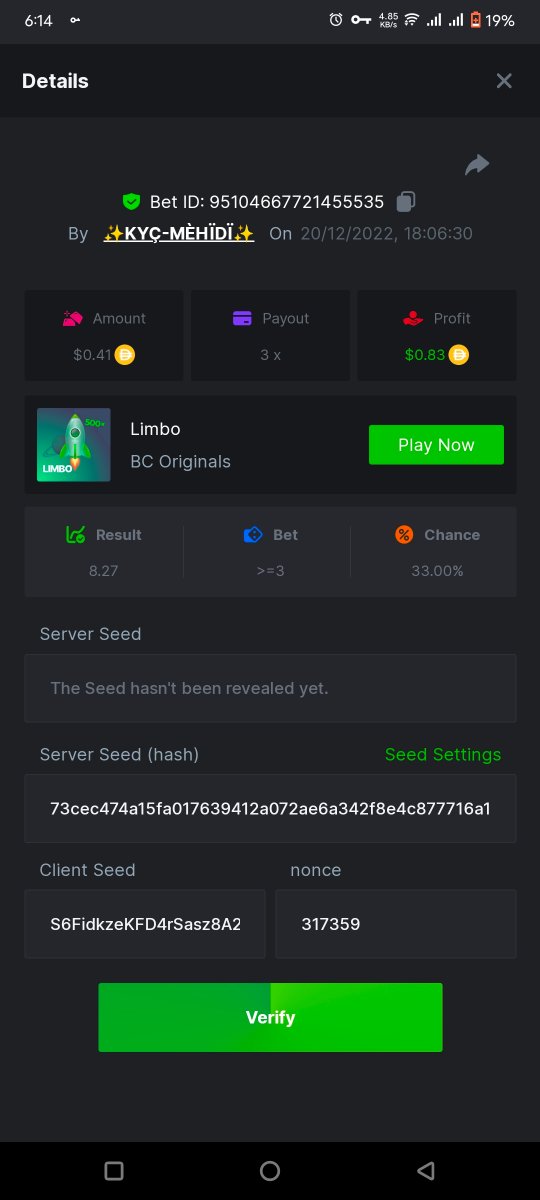Tap the purple Payout card icon
The image size is (540, 1200).
click(x=241, y=319)
